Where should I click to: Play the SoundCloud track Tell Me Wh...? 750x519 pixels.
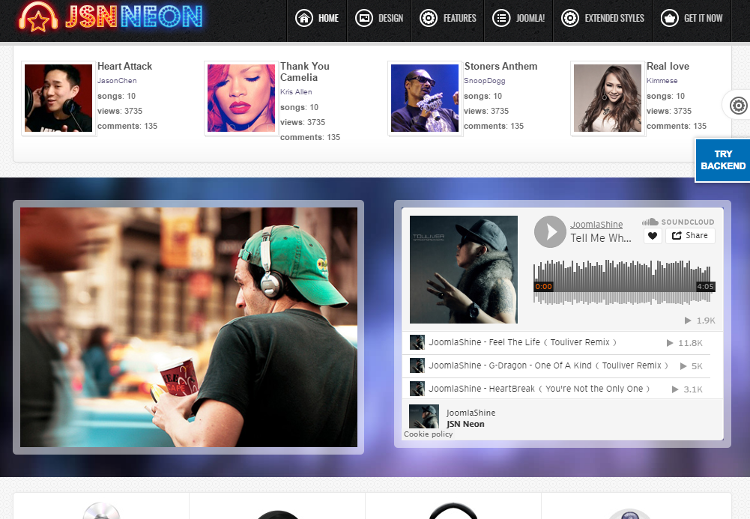pos(549,232)
